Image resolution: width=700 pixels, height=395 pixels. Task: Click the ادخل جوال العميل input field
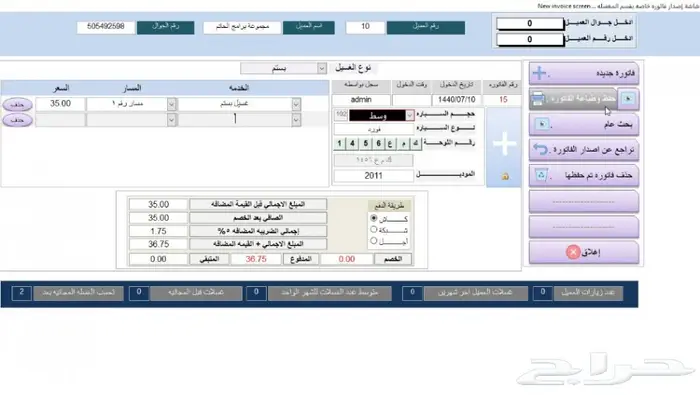pyautogui.click(x=530, y=23)
